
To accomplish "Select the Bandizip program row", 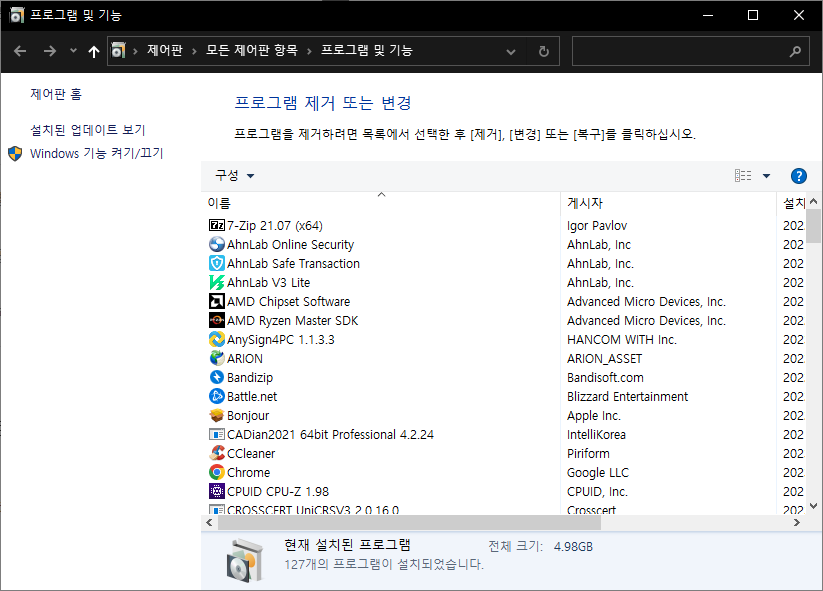I will (504, 377).
